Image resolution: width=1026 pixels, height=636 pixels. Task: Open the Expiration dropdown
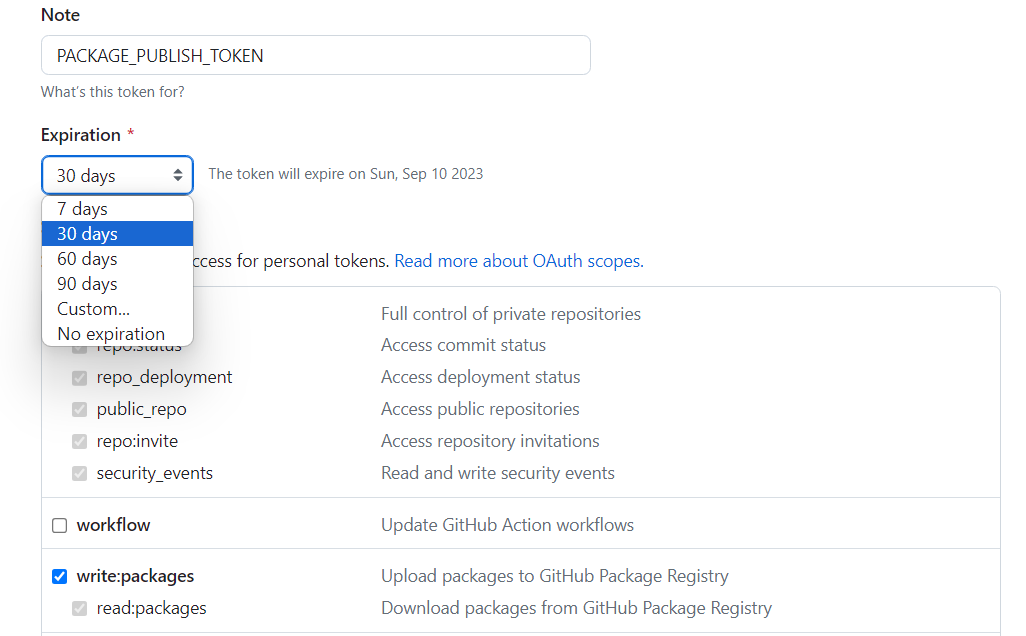click(x=117, y=175)
